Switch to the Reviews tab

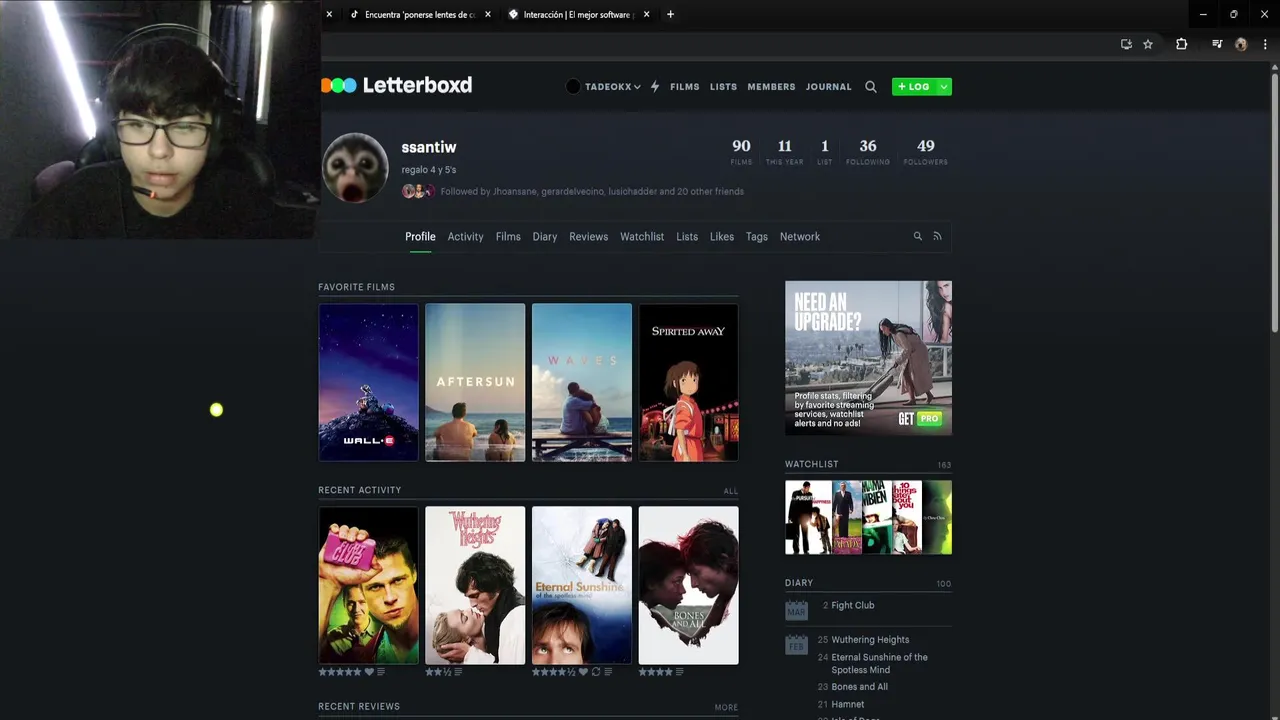pos(588,237)
